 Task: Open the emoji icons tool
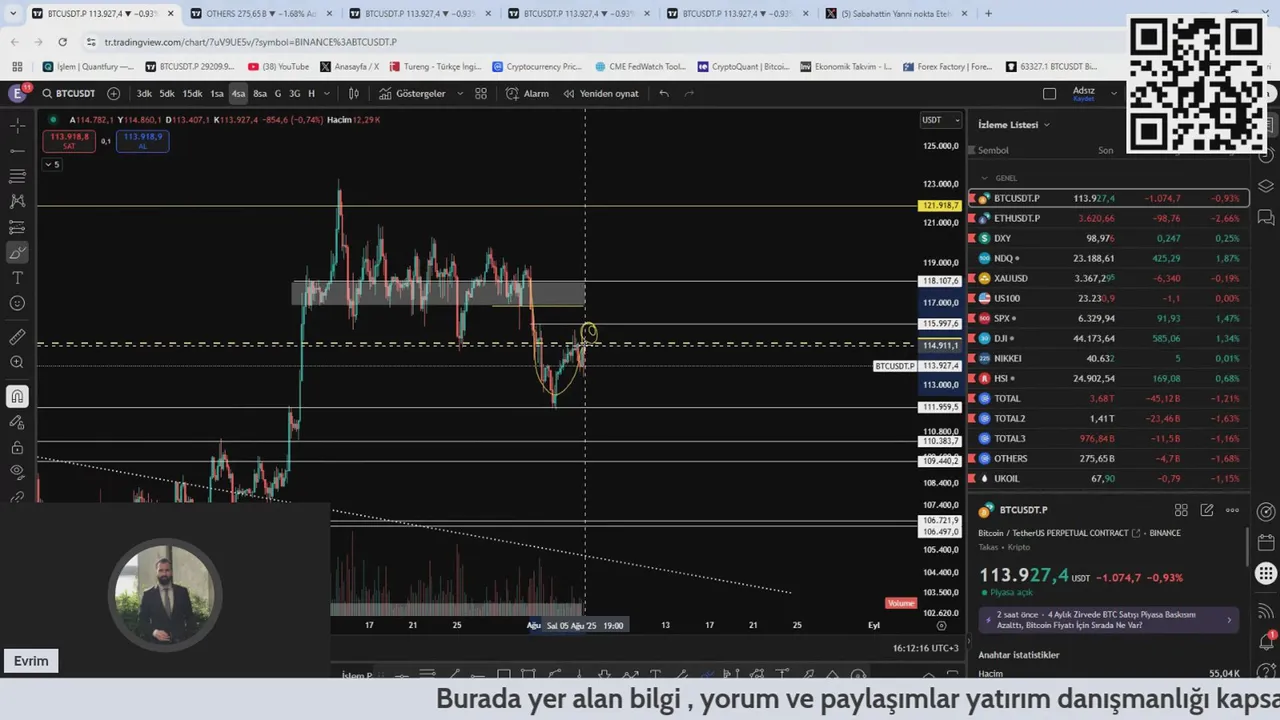point(17,303)
